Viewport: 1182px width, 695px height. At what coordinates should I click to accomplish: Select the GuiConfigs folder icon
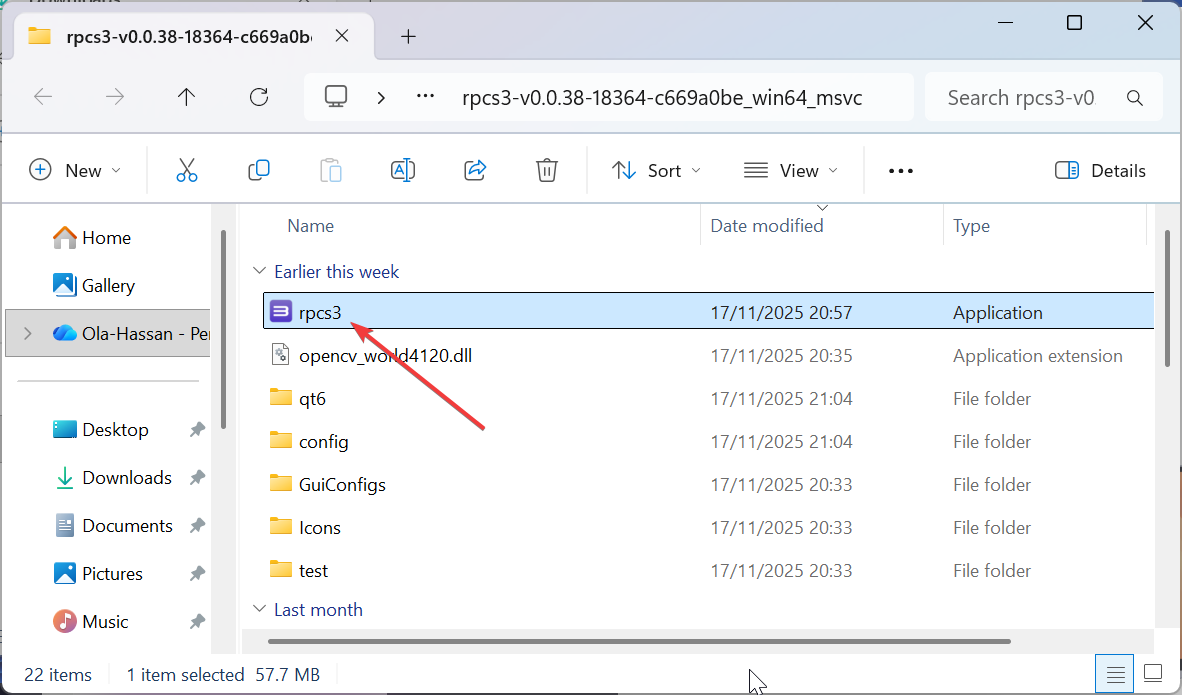280,483
